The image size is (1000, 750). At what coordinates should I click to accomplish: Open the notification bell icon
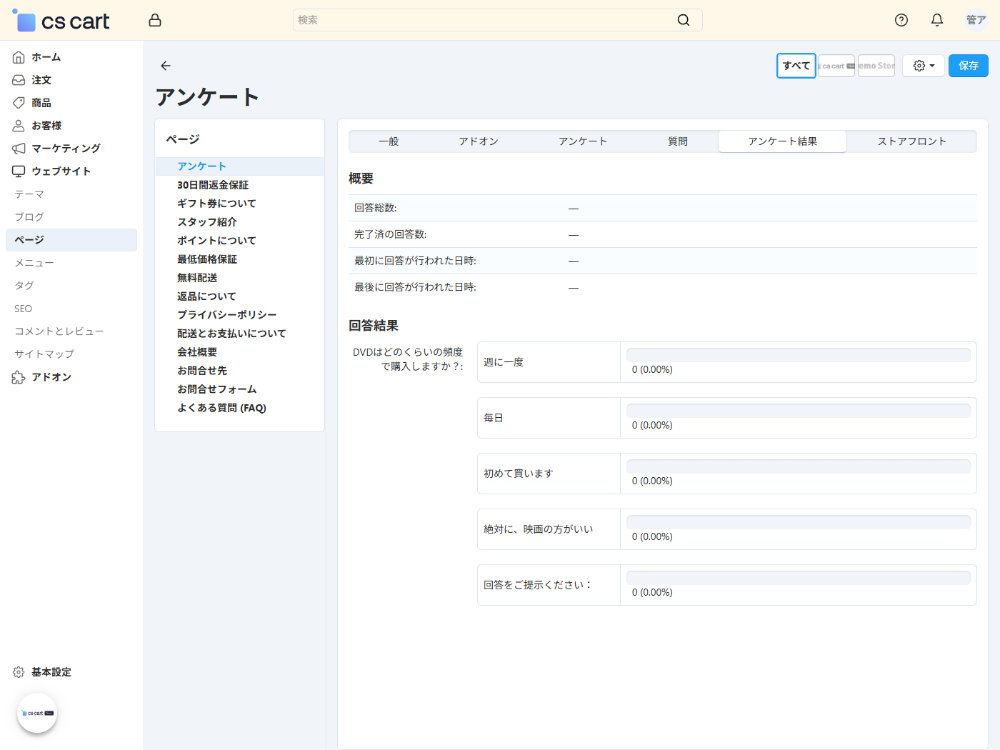[x=937, y=20]
